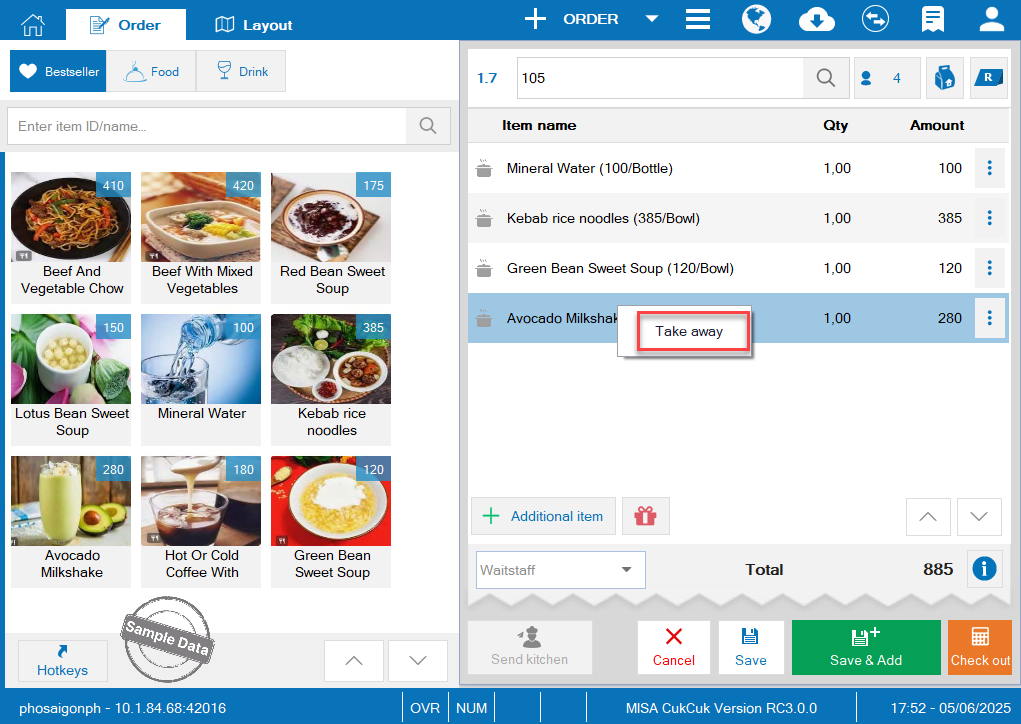The image size is (1021, 724).
Task: Open options menu for Green Bean Sweet Soup row
Action: [990, 268]
